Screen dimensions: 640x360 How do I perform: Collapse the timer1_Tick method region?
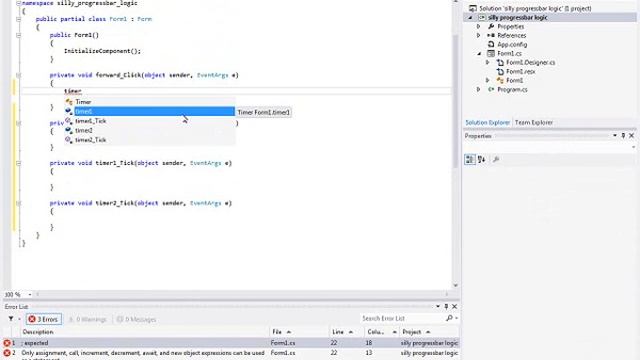point(18,163)
